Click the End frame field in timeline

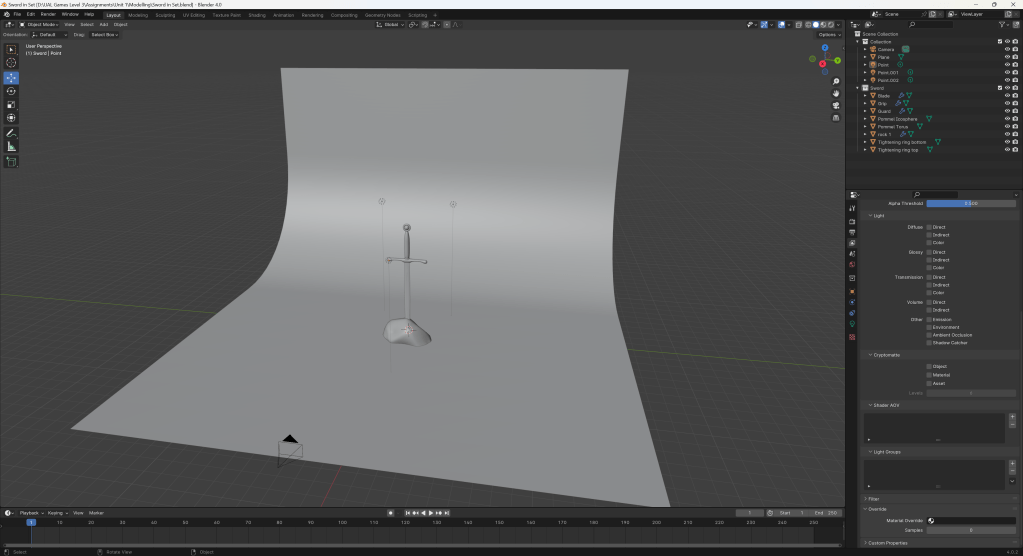(826, 513)
